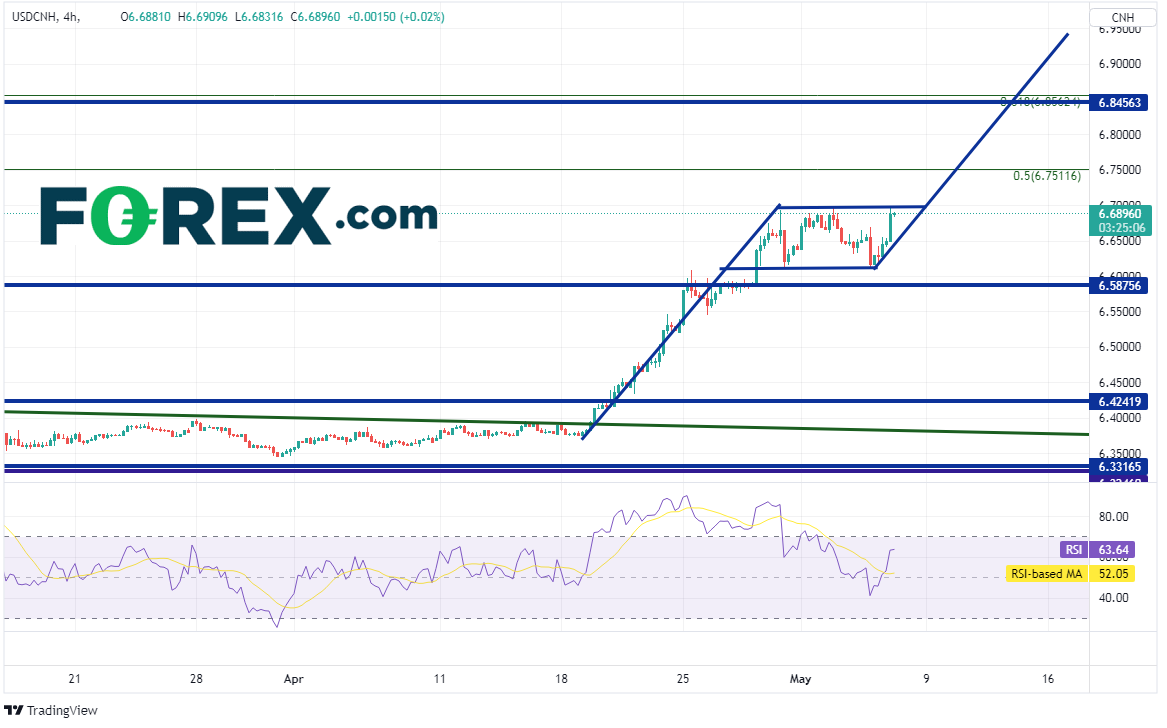Open the CNH currency selector
Image resolution: width=1167 pixels, height=728 pixels.
tap(1125, 17)
